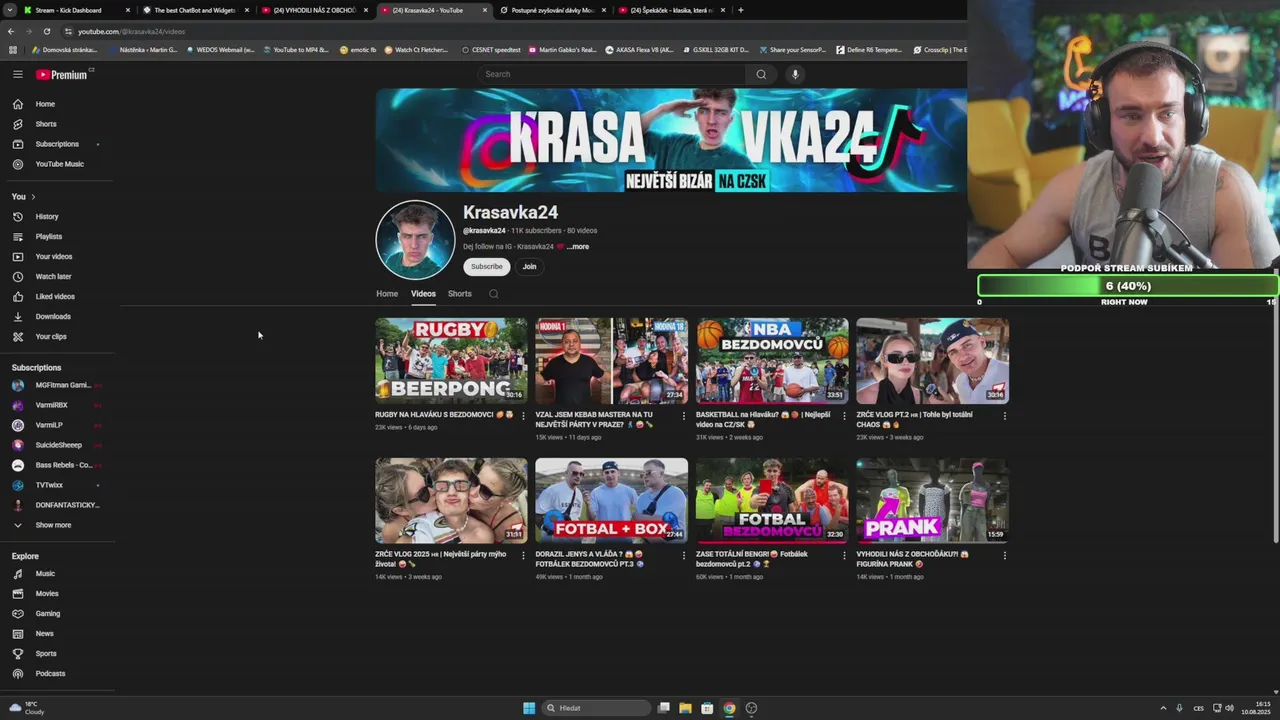Reload the page in Chrome
The image size is (1280, 720).
pos(46,31)
